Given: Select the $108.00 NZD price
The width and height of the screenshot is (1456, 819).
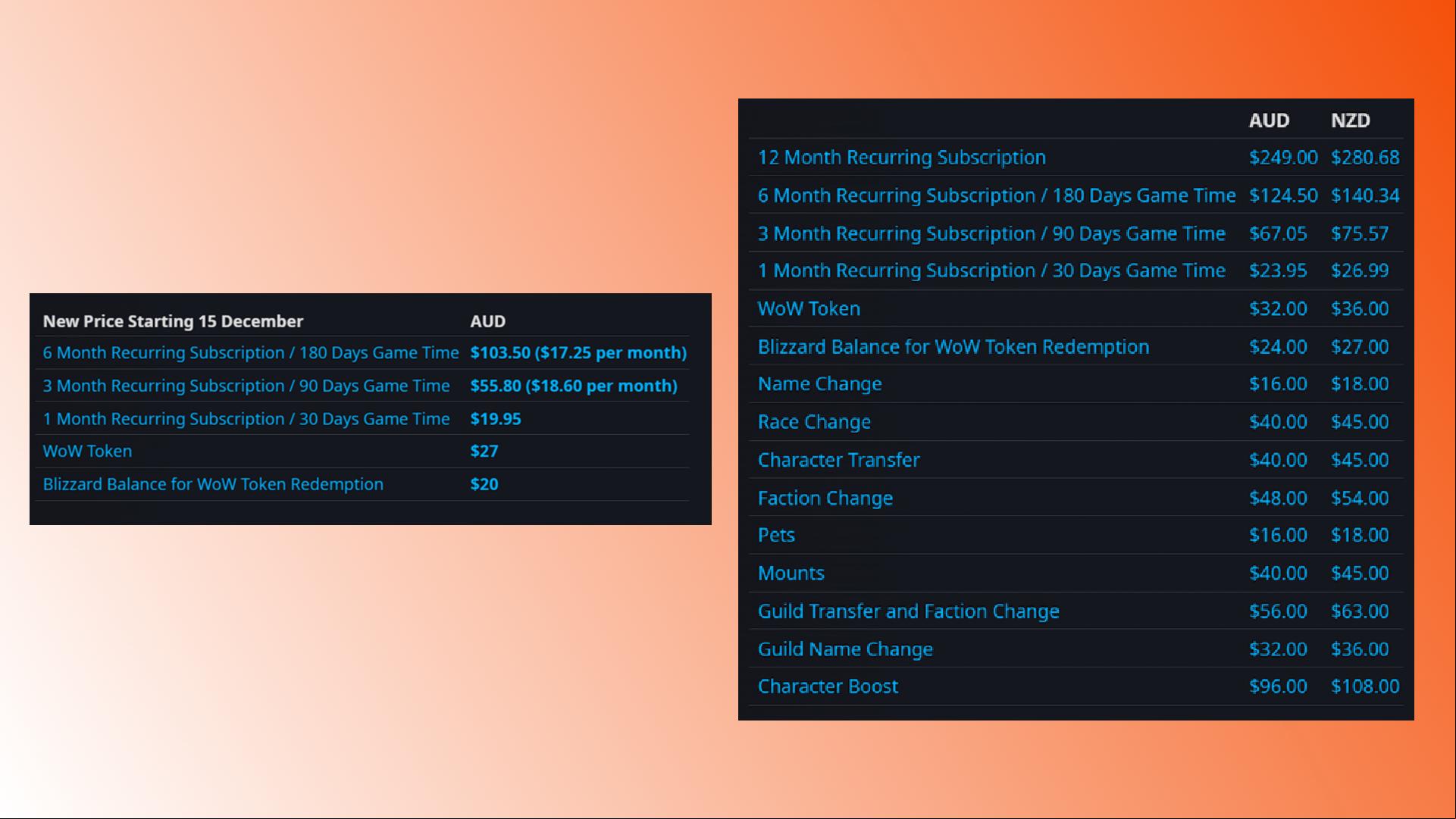Looking at the screenshot, I should point(1365,686).
